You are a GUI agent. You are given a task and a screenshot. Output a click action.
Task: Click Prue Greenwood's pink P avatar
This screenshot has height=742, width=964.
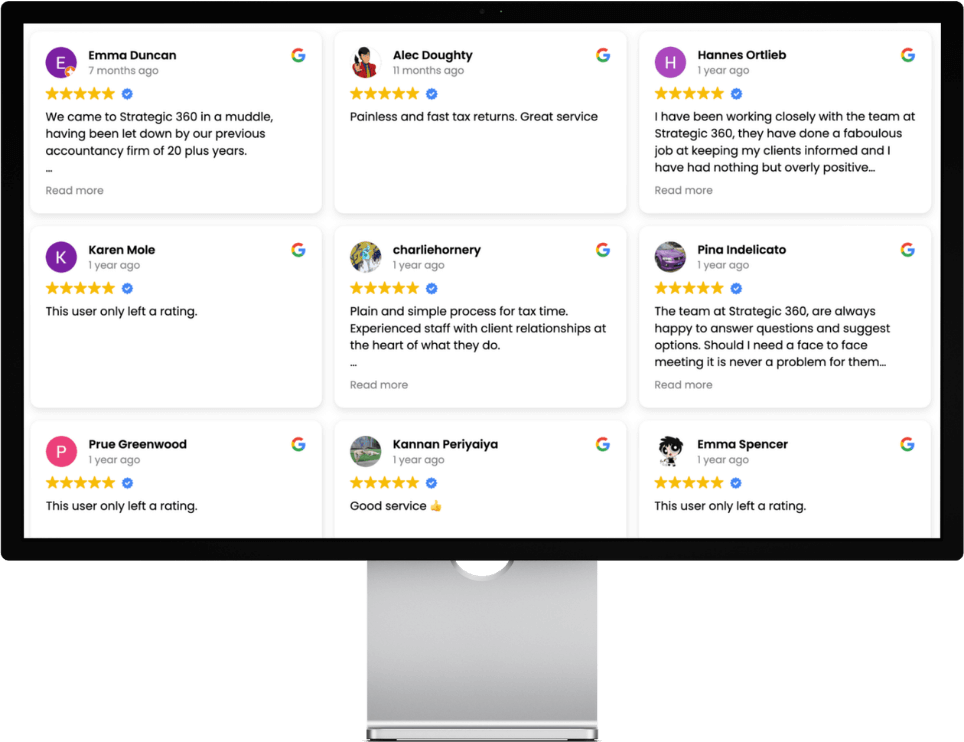tap(61, 452)
